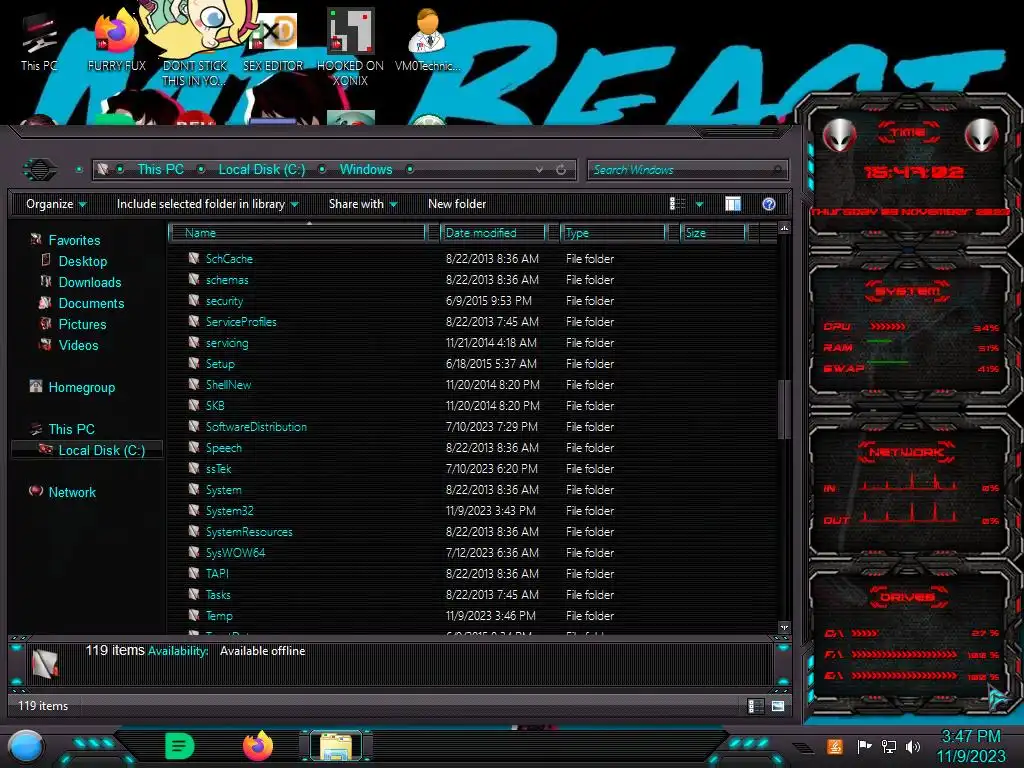Open Include selected folder in library menu

pos(207,204)
